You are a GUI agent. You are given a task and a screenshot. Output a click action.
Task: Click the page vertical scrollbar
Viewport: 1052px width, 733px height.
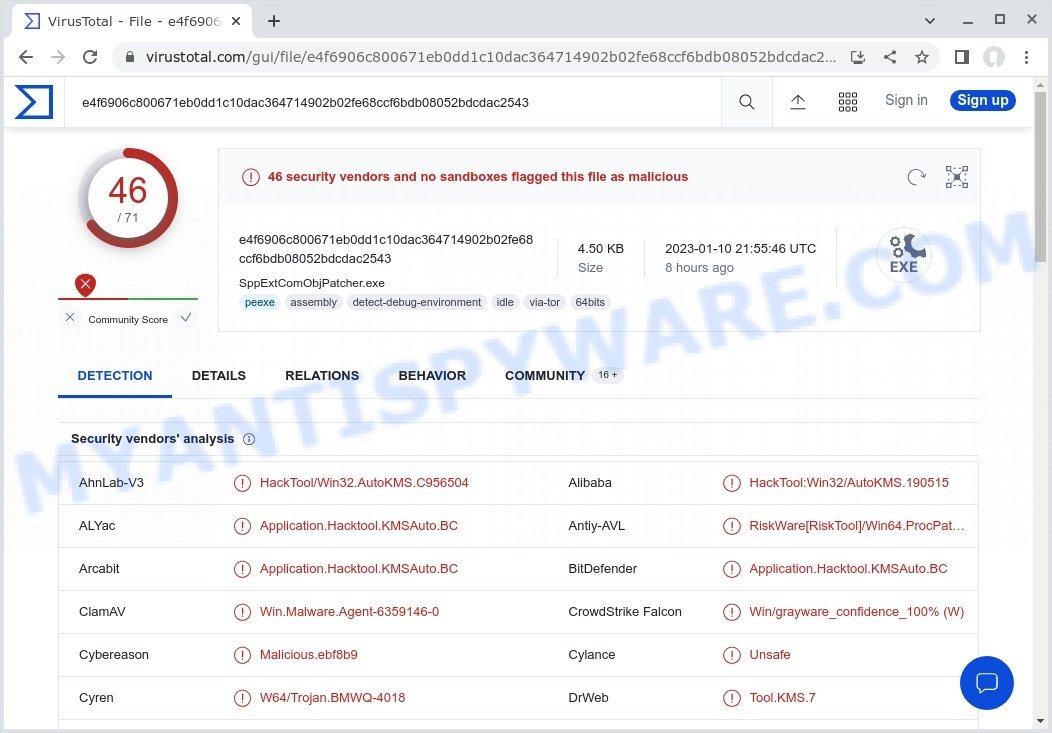coord(1040,178)
